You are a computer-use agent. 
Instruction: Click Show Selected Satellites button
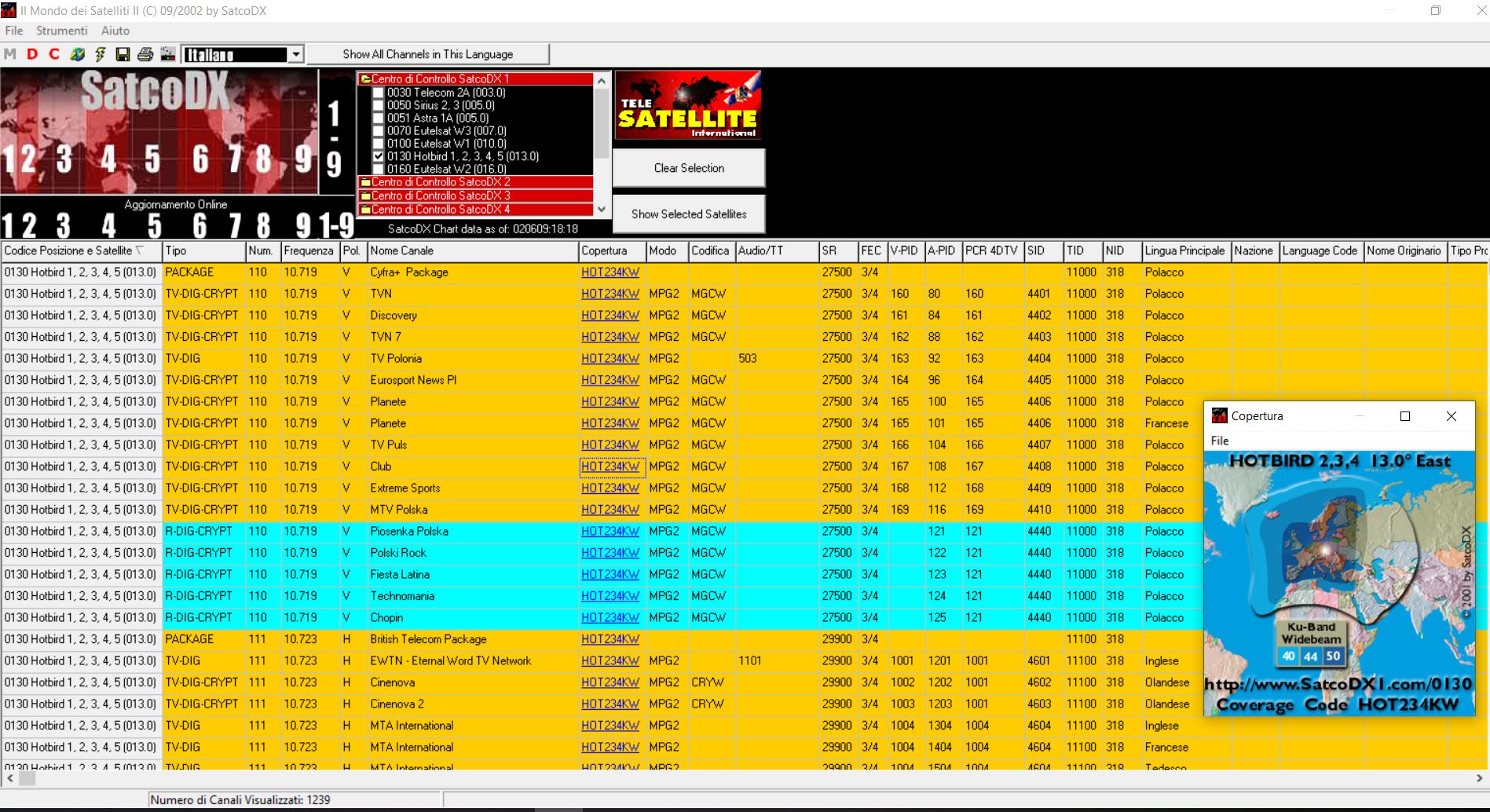tap(689, 214)
